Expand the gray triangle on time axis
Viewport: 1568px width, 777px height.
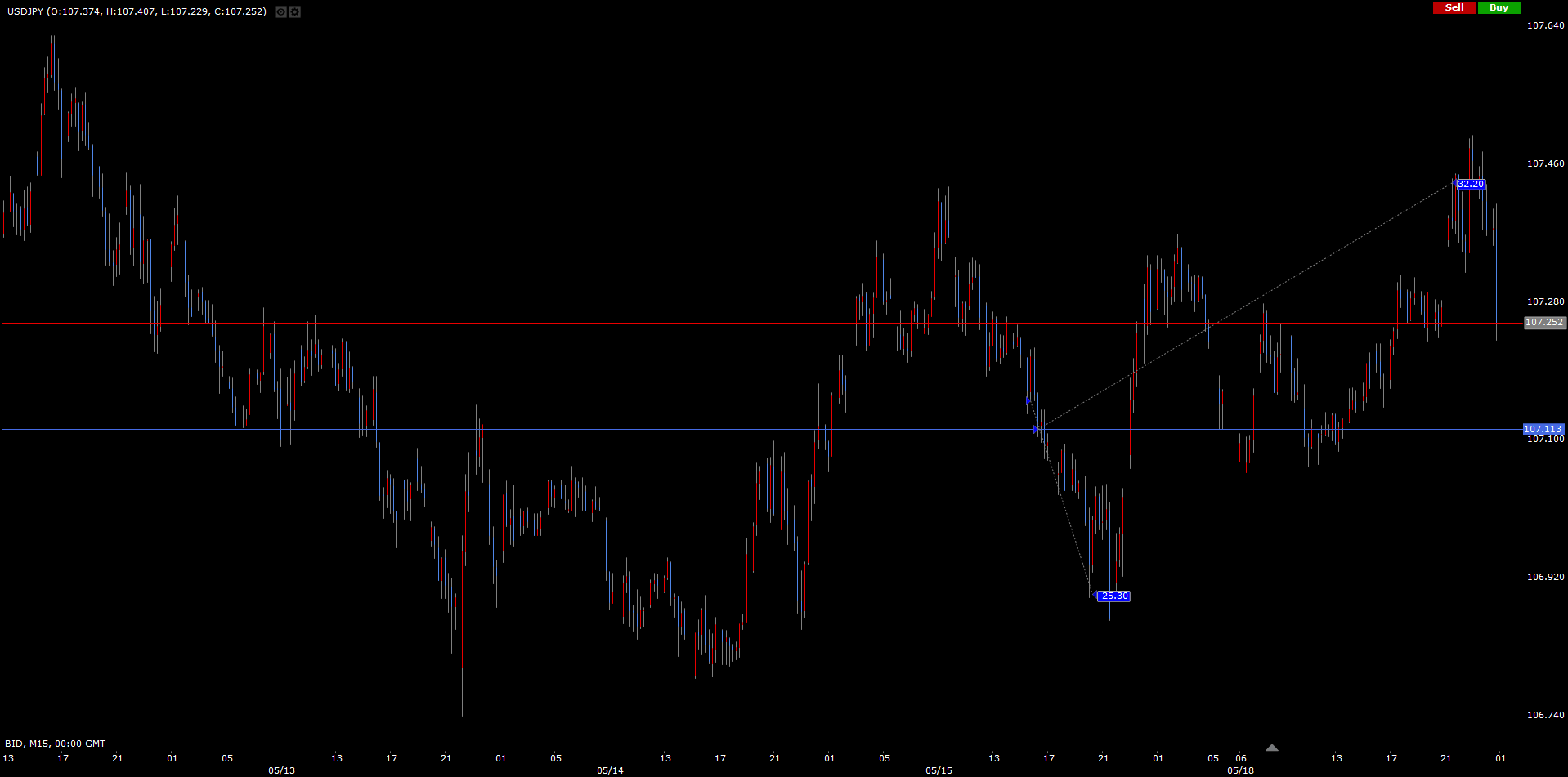point(1271,748)
